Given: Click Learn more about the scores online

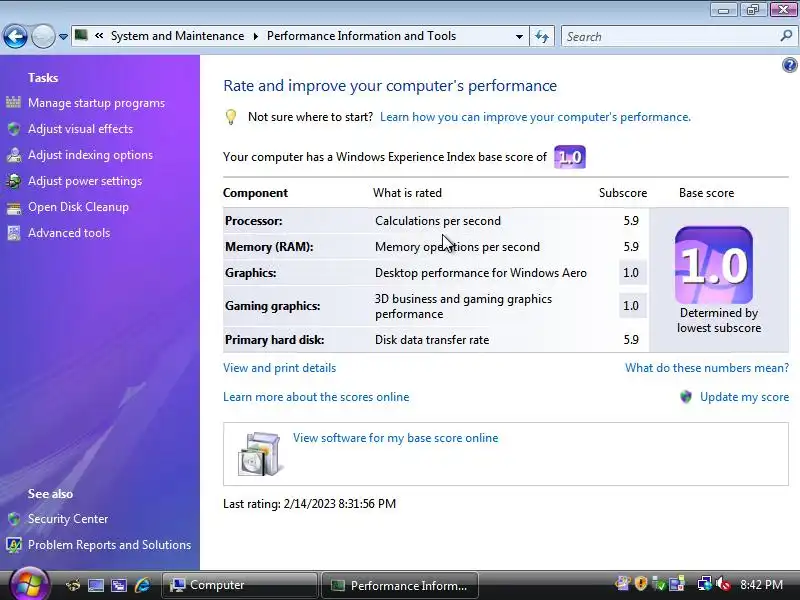Looking at the screenshot, I should click(316, 397).
